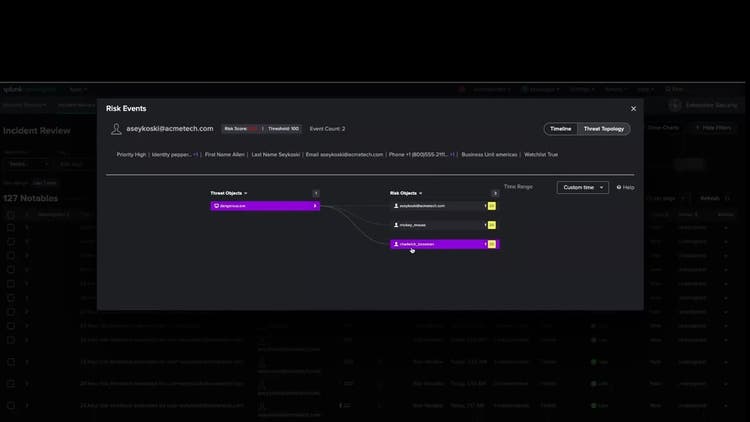Click the yellow badge on aseykoski@acmetech.com node
The width and height of the screenshot is (750, 422).
(x=492, y=206)
